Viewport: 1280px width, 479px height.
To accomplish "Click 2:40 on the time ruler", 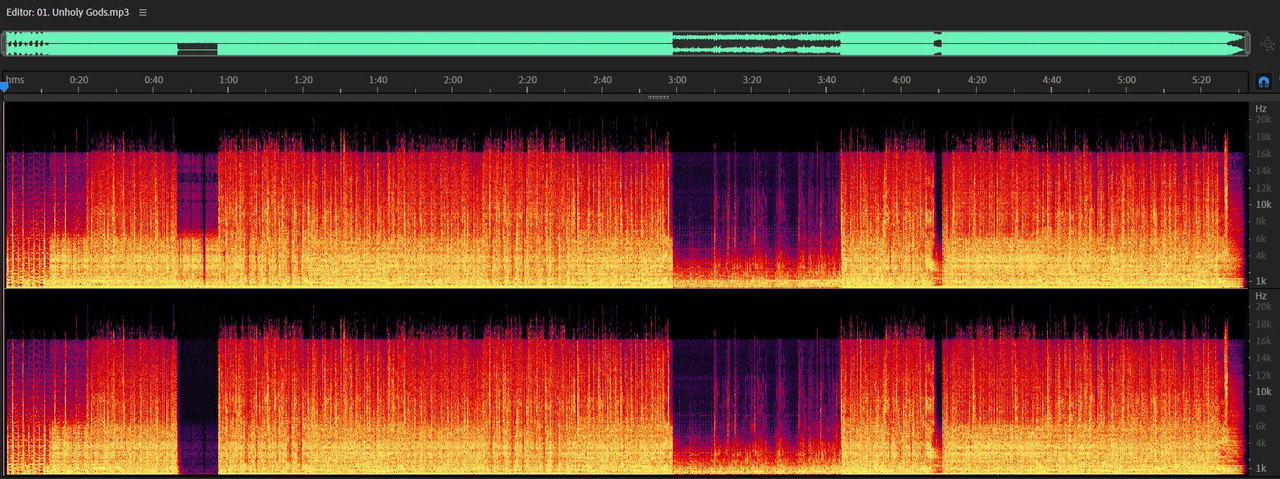I will [603, 80].
